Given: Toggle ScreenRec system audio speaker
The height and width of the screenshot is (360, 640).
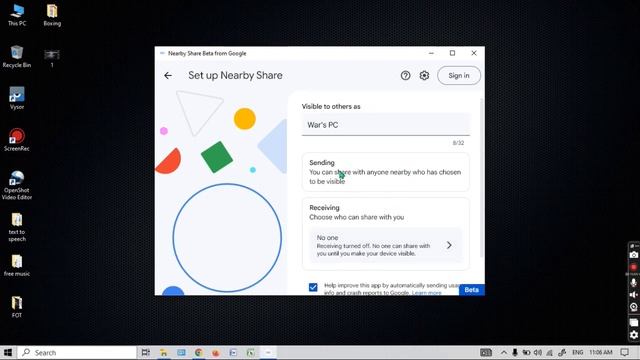Looking at the screenshot, I should pos(633,294).
